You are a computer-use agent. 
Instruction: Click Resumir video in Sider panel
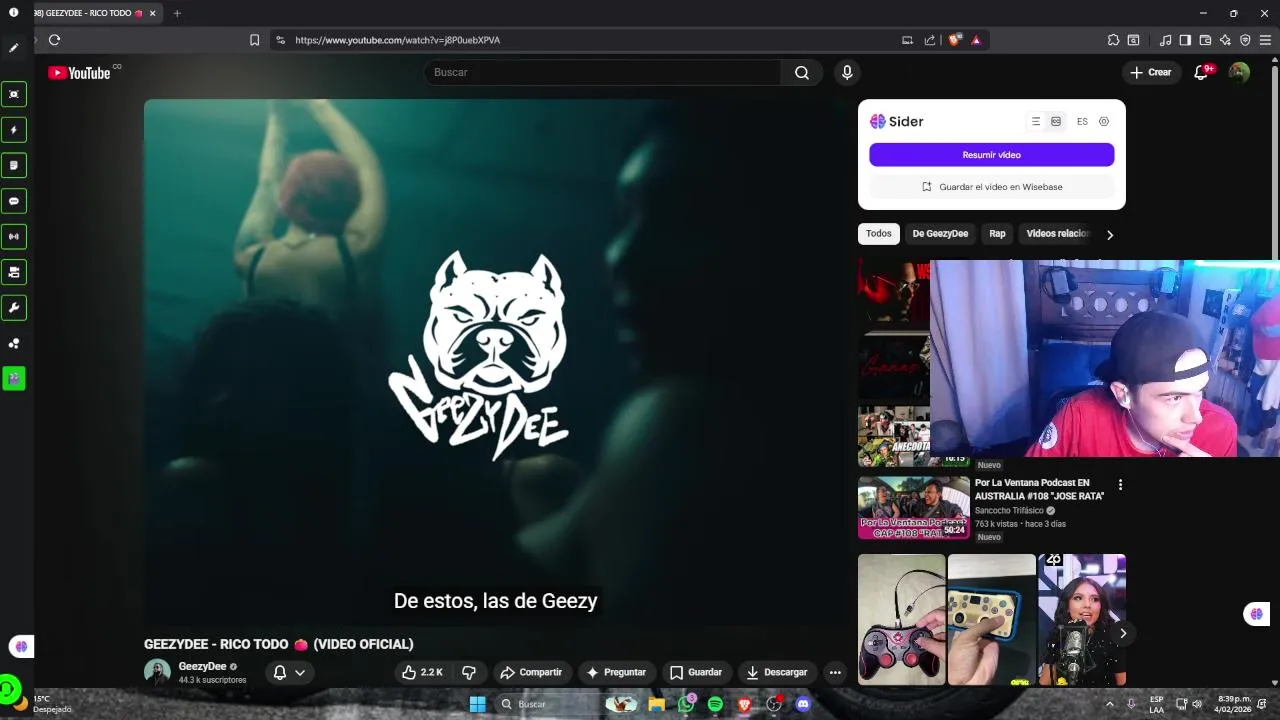[991, 155]
